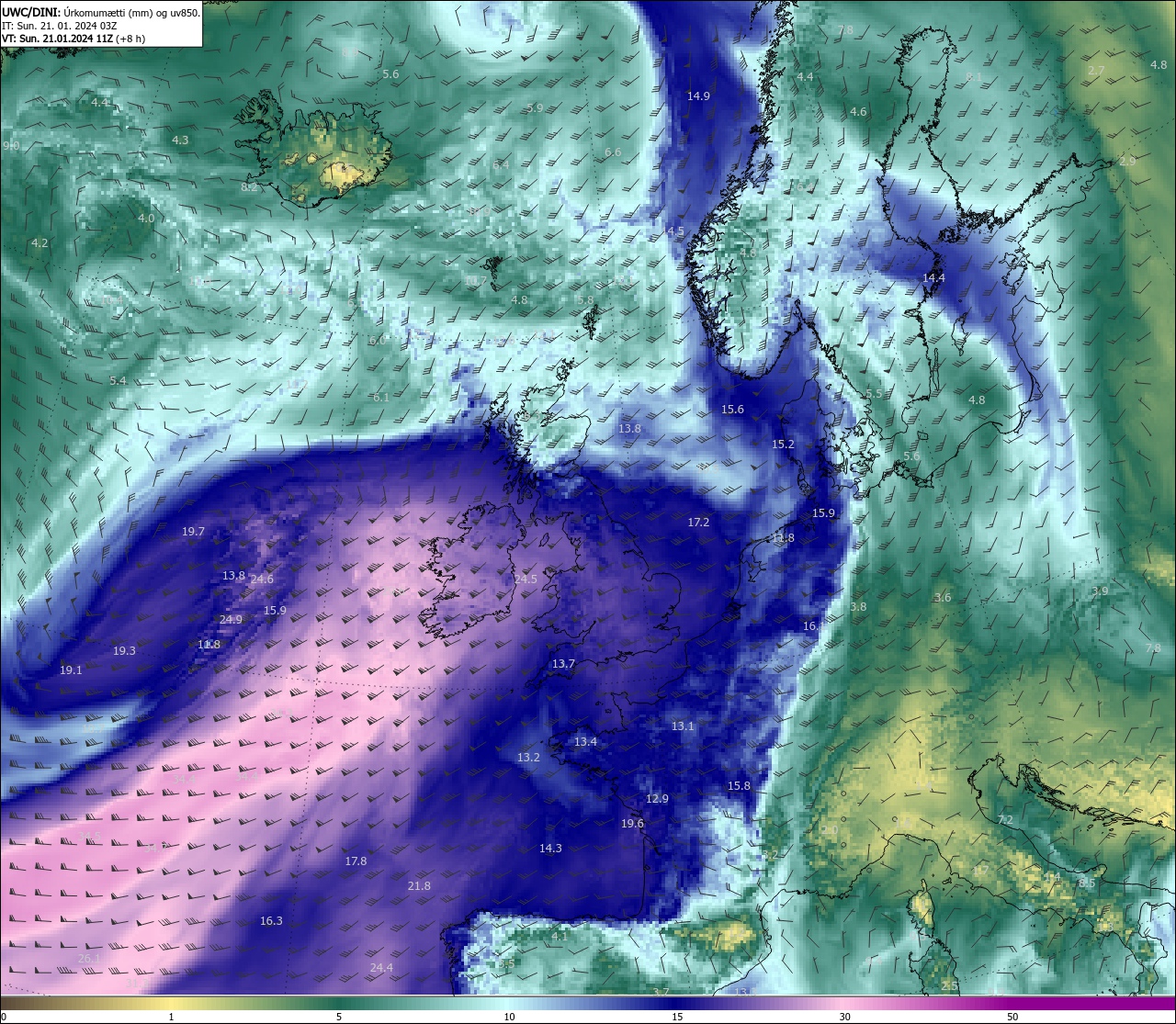
Task: Click the 'UWC/DINI: Úrkomumætti (mm) og uv850.' title
Action: 101,13
